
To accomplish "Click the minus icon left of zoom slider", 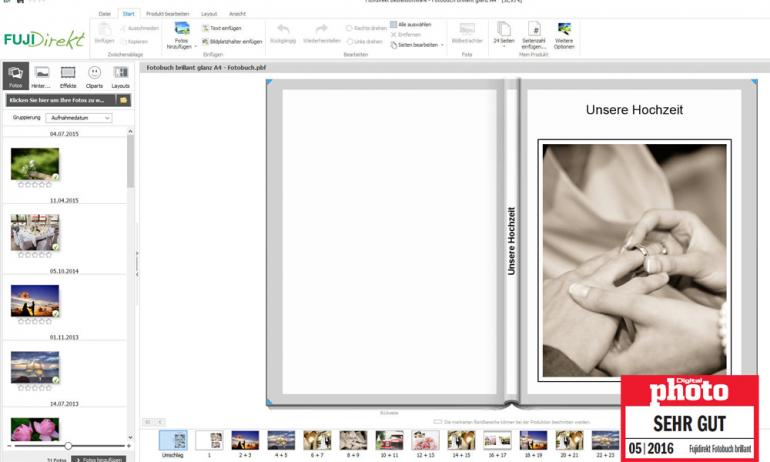I will pos(8,446).
